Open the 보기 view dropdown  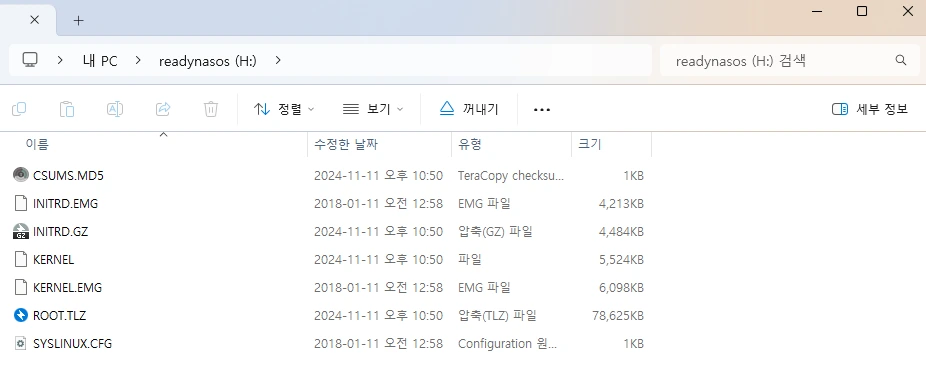(373, 109)
